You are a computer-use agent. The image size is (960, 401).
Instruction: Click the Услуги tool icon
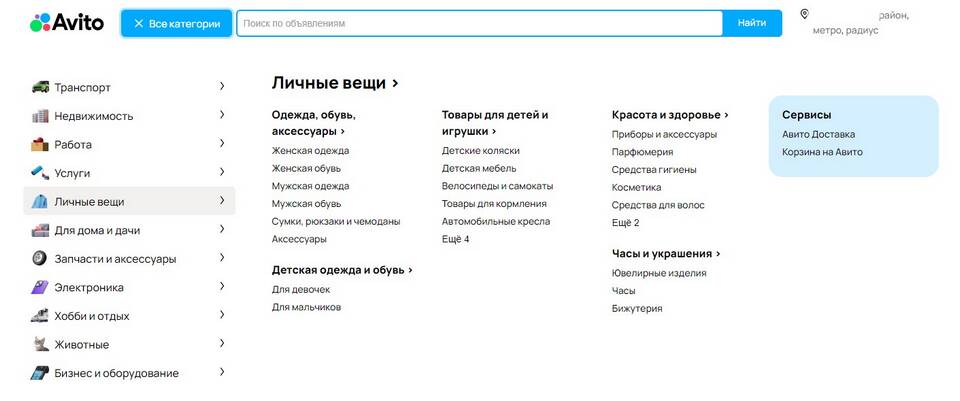(x=40, y=173)
